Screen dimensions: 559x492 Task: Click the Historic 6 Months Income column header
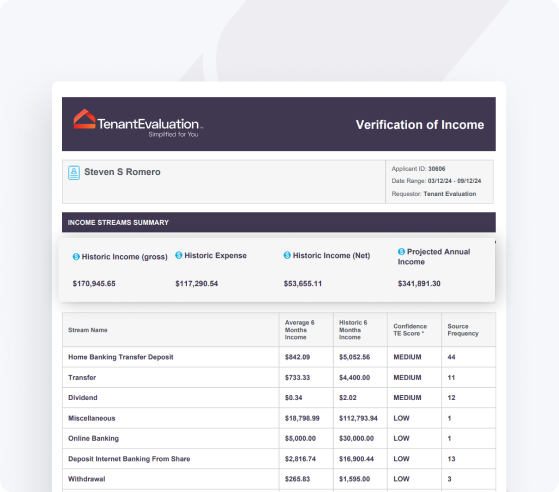(353, 330)
